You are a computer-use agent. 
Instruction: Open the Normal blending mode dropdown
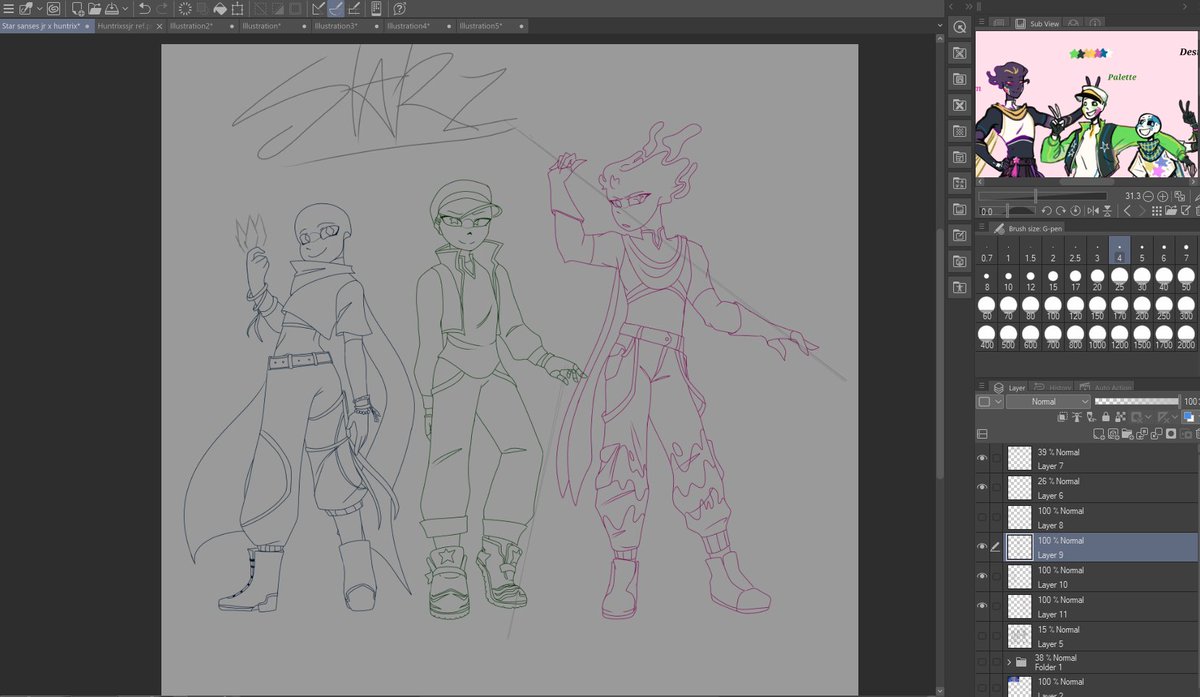pos(1048,401)
